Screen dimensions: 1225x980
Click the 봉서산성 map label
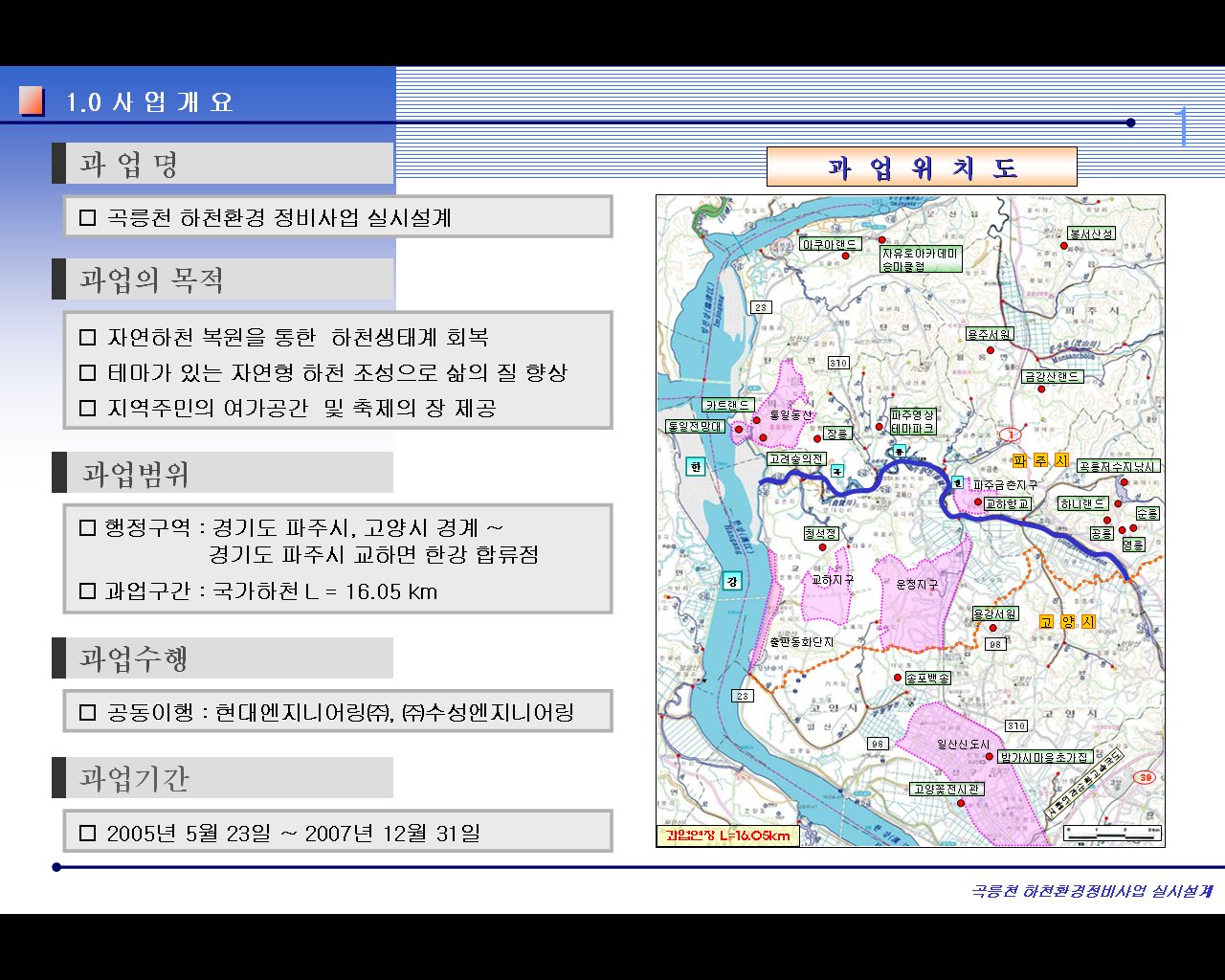[x=1091, y=234]
